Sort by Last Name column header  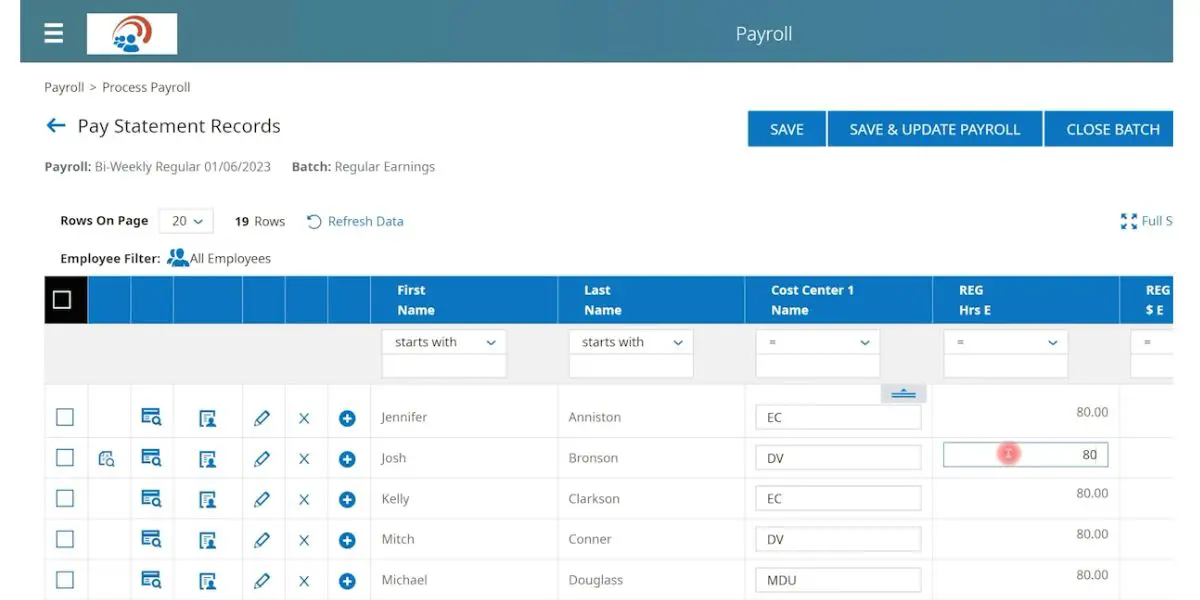click(651, 300)
